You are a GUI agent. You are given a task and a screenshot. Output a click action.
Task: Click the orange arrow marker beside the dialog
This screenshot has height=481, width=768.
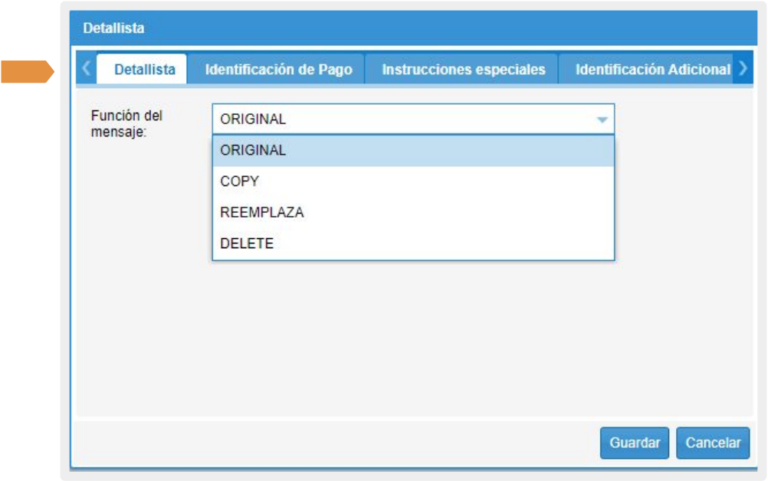(27, 71)
